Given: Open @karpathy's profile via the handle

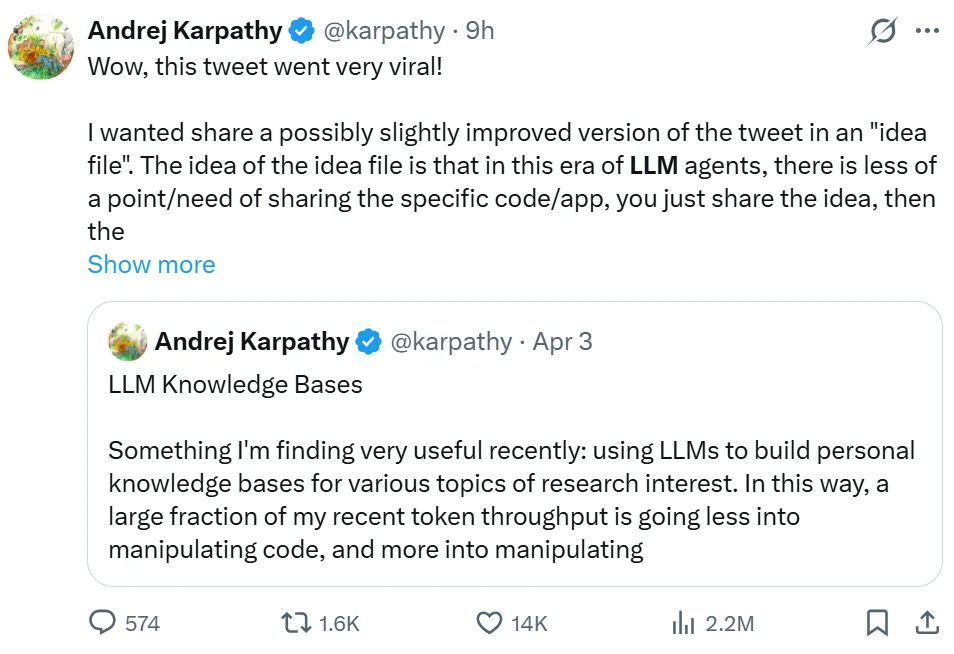Looking at the screenshot, I should pos(385,31).
